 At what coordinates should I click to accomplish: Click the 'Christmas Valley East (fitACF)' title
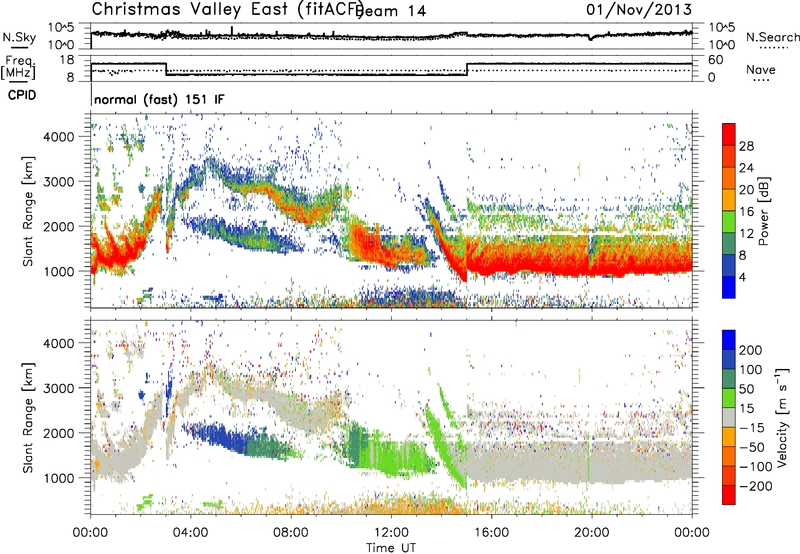coord(228,9)
